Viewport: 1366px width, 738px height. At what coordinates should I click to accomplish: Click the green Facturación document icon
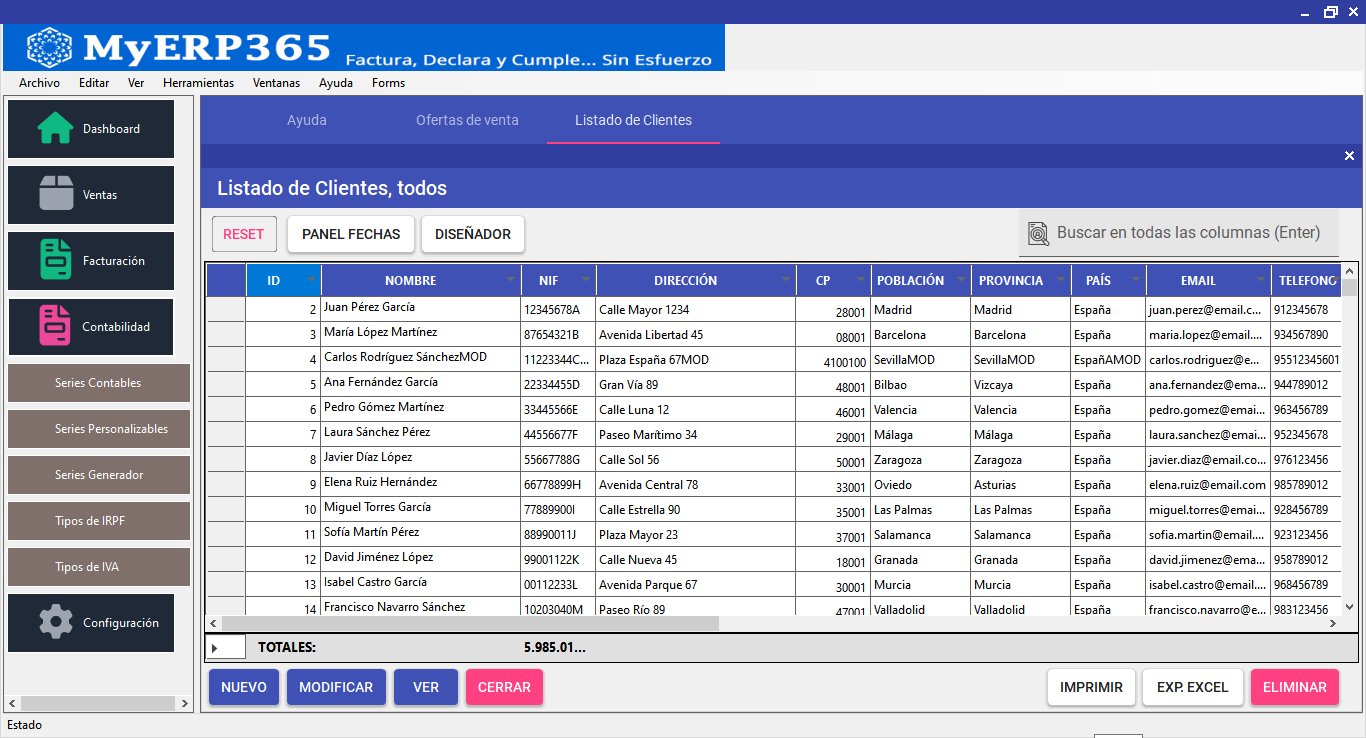56,260
